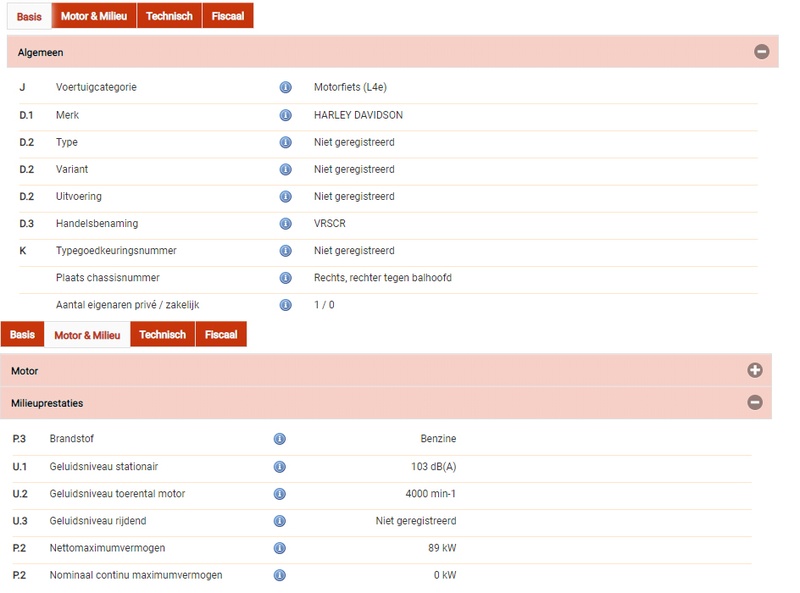The height and width of the screenshot is (593, 800).
Task: Click value Rechts, rechter tegen balhoofd
Action: [383, 278]
